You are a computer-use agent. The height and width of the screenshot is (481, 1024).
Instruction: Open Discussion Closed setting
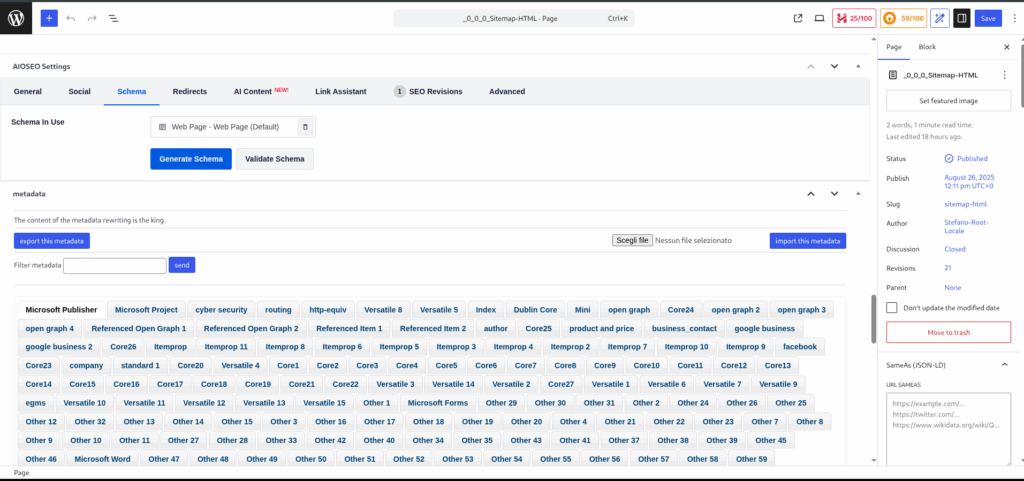pyautogui.click(x=955, y=249)
